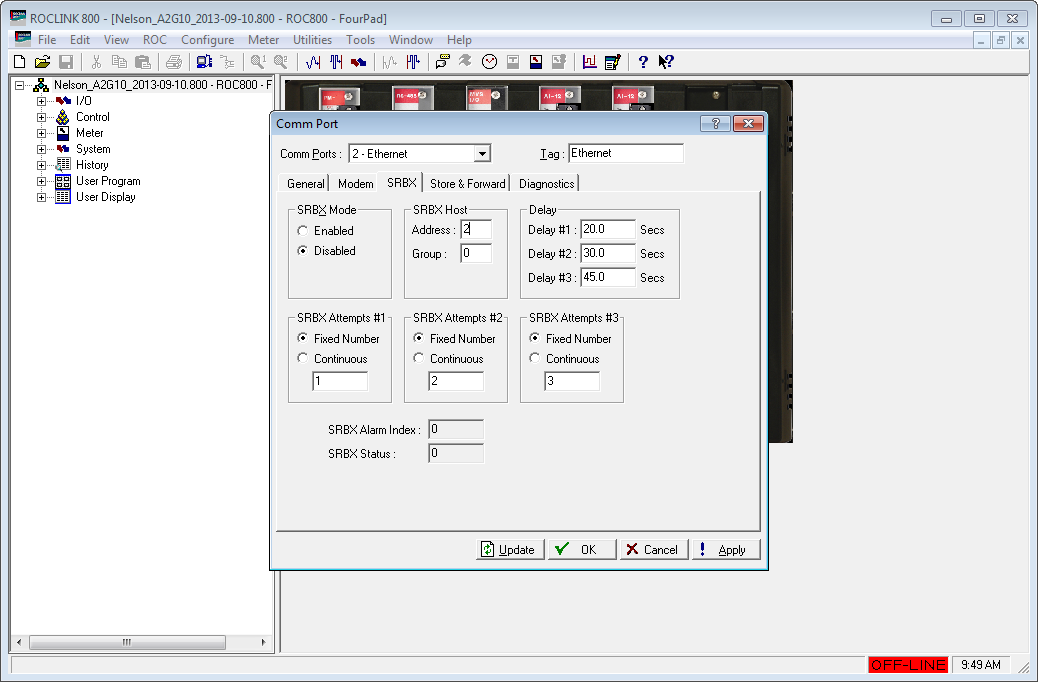Click the computer Connect toolbar icon

coord(204,62)
